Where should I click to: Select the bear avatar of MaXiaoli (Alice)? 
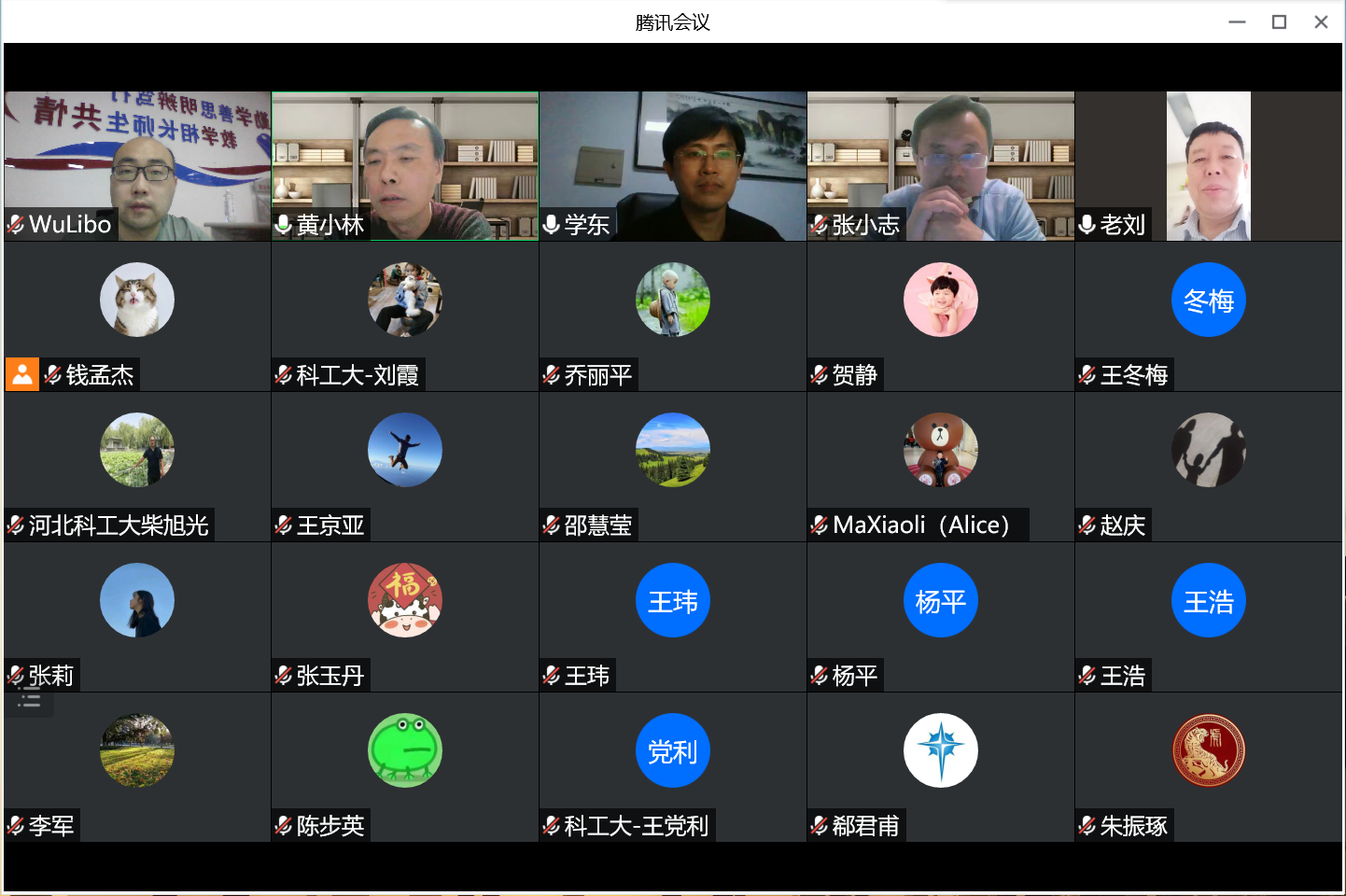coord(940,450)
